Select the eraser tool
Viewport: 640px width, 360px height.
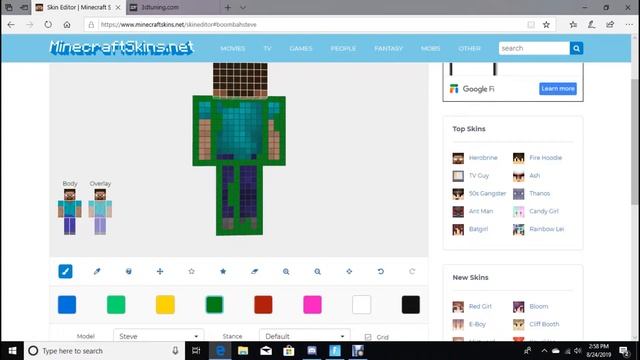[254, 271]
